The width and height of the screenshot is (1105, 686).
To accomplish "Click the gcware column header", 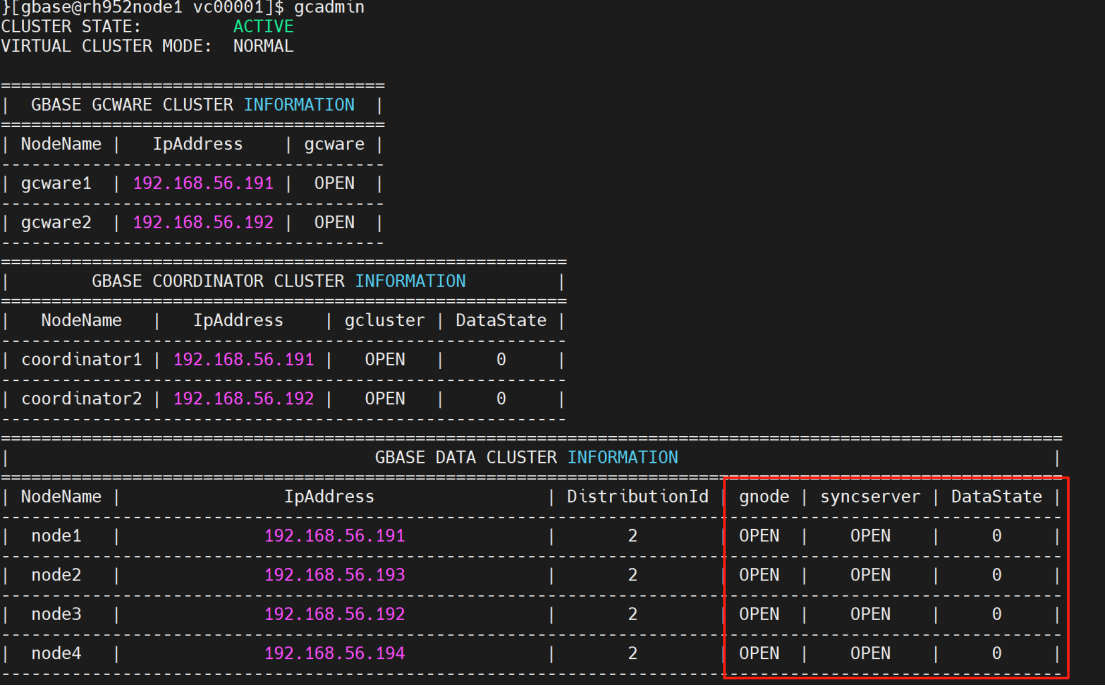I will click(x=334, y=145).
